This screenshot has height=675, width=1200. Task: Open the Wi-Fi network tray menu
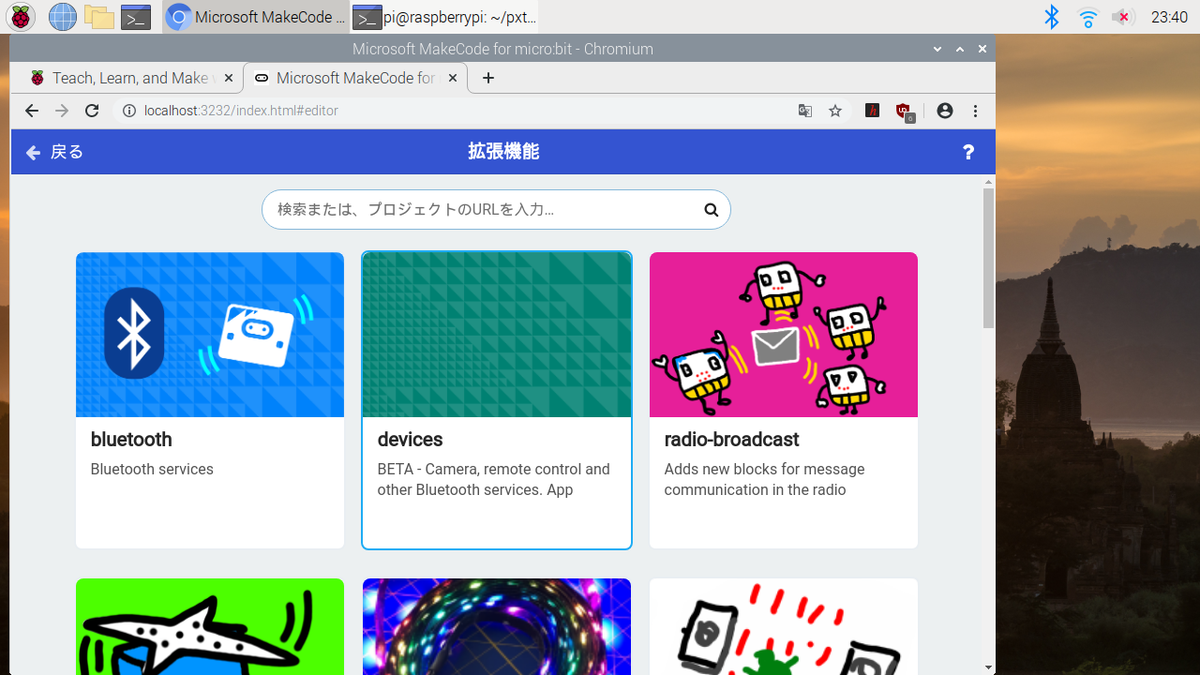(1088, 17)
